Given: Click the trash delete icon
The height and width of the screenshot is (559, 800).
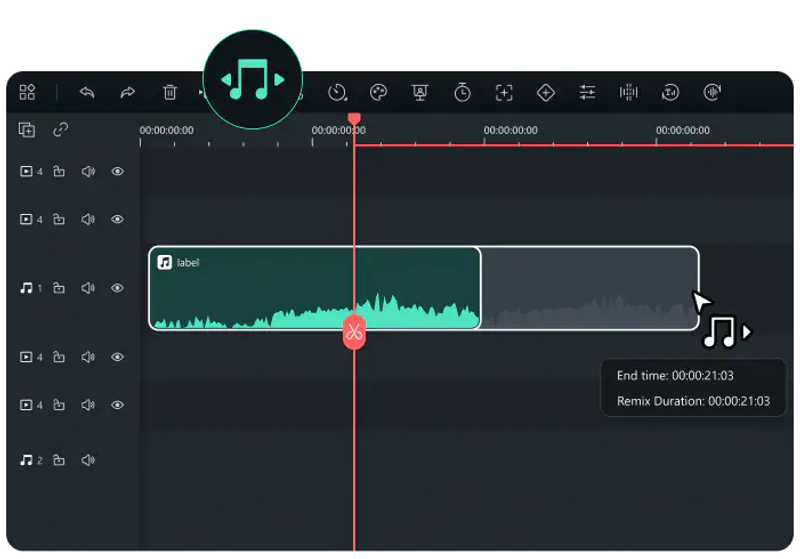Looking at the screenshot, I should coord(169,92).
